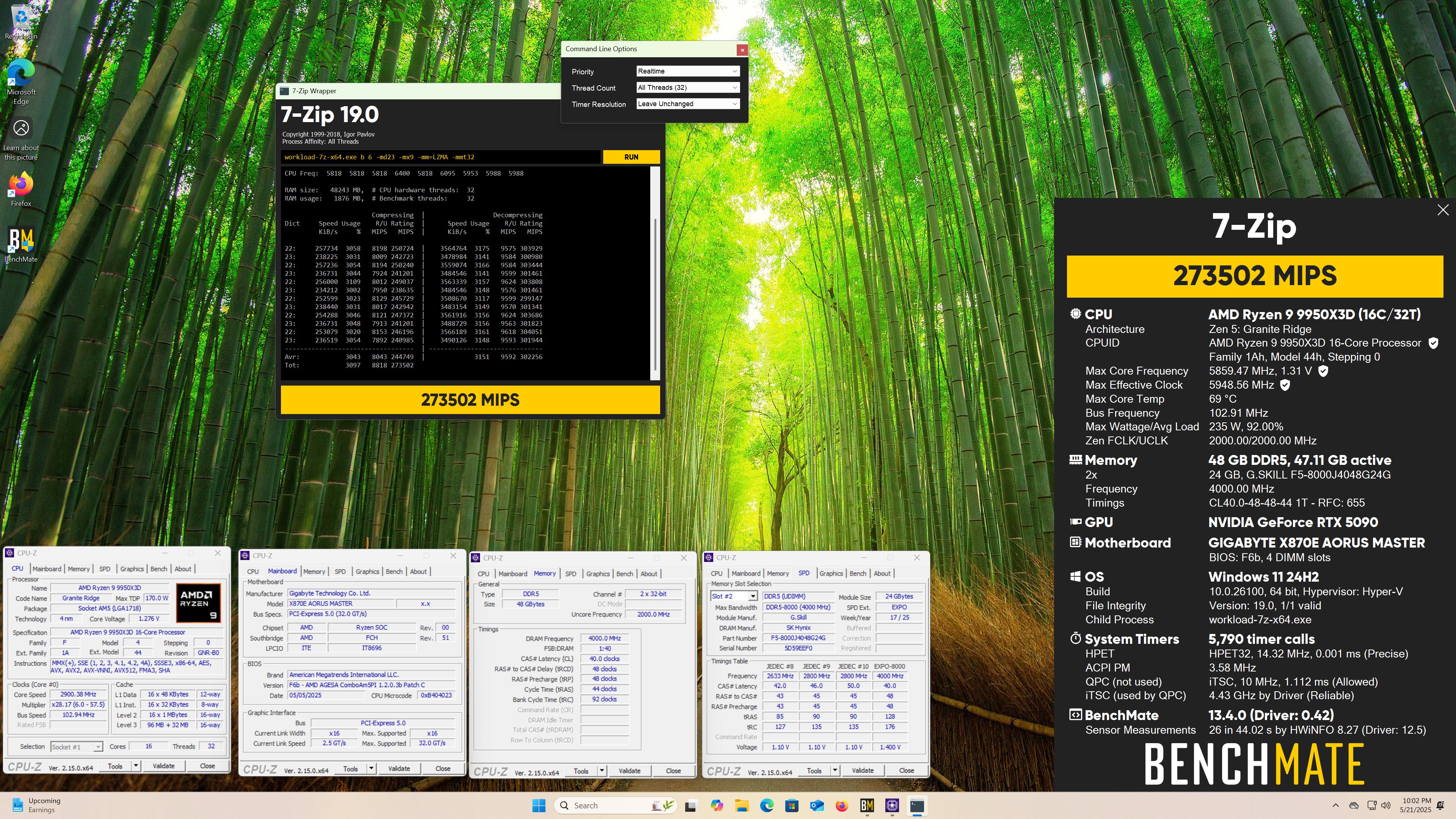Viewport: 1456px width, 819px height.
Task: Open Microsoft Store from the taskbar
Action: [791, 805]
